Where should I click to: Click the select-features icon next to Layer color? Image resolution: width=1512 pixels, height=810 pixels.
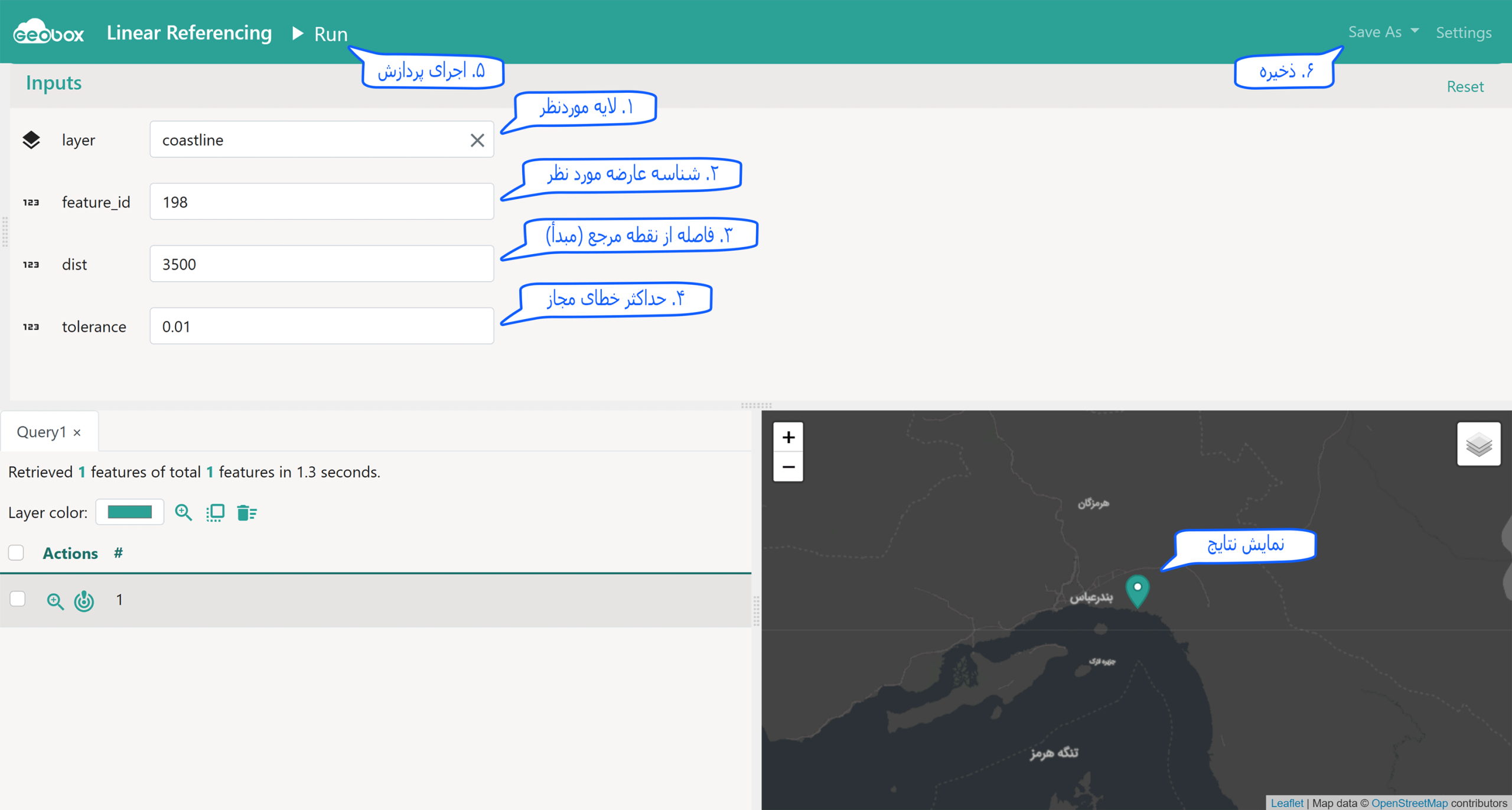216,512
